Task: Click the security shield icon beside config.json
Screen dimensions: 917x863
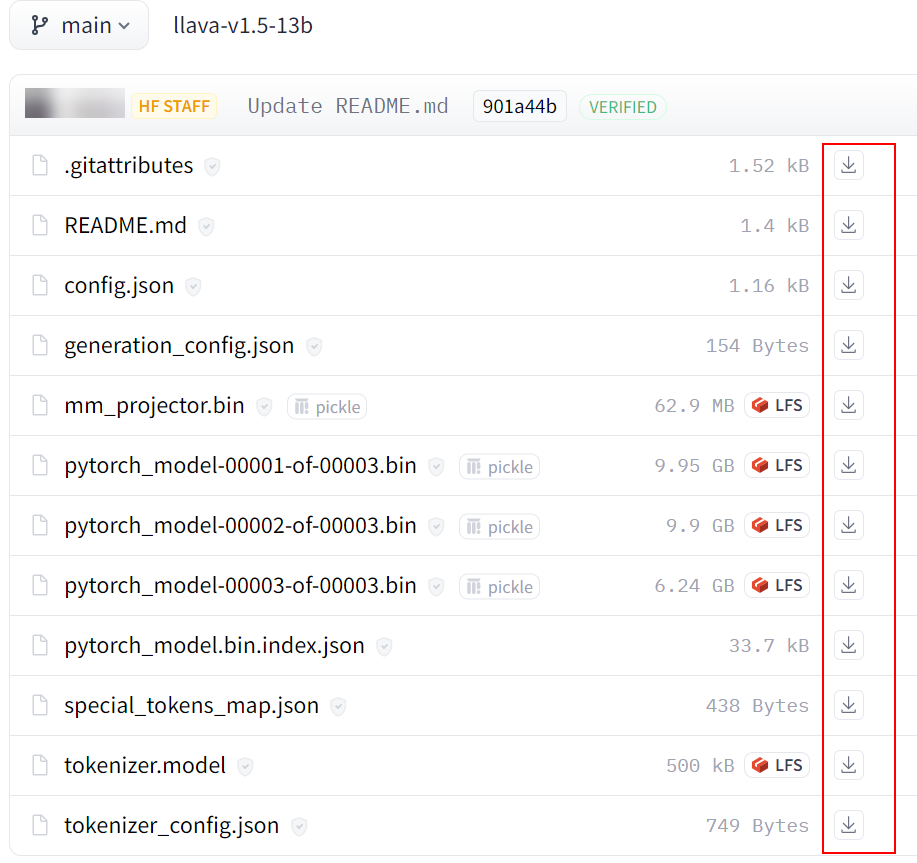Action: point(193,286)
